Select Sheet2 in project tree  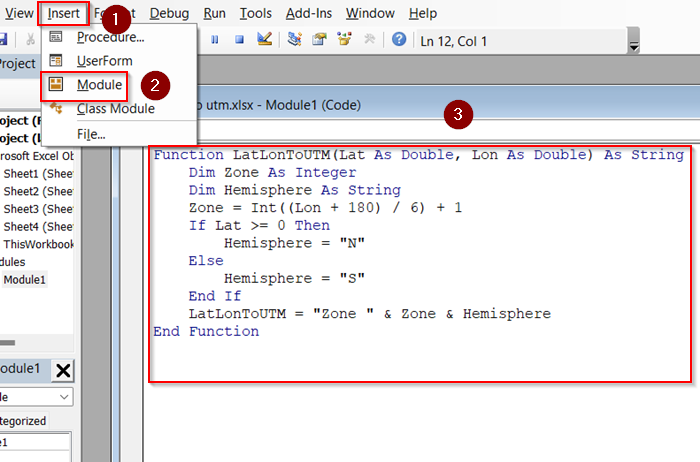click(x=38, y=191)
